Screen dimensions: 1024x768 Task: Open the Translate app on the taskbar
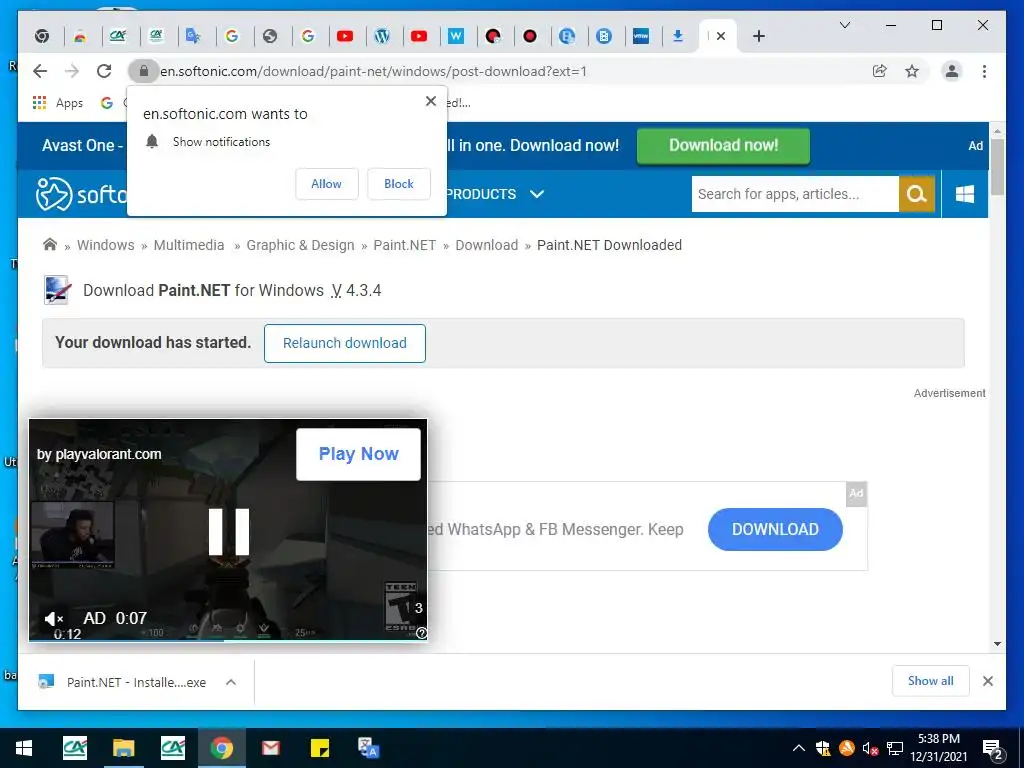pos(368,748)
